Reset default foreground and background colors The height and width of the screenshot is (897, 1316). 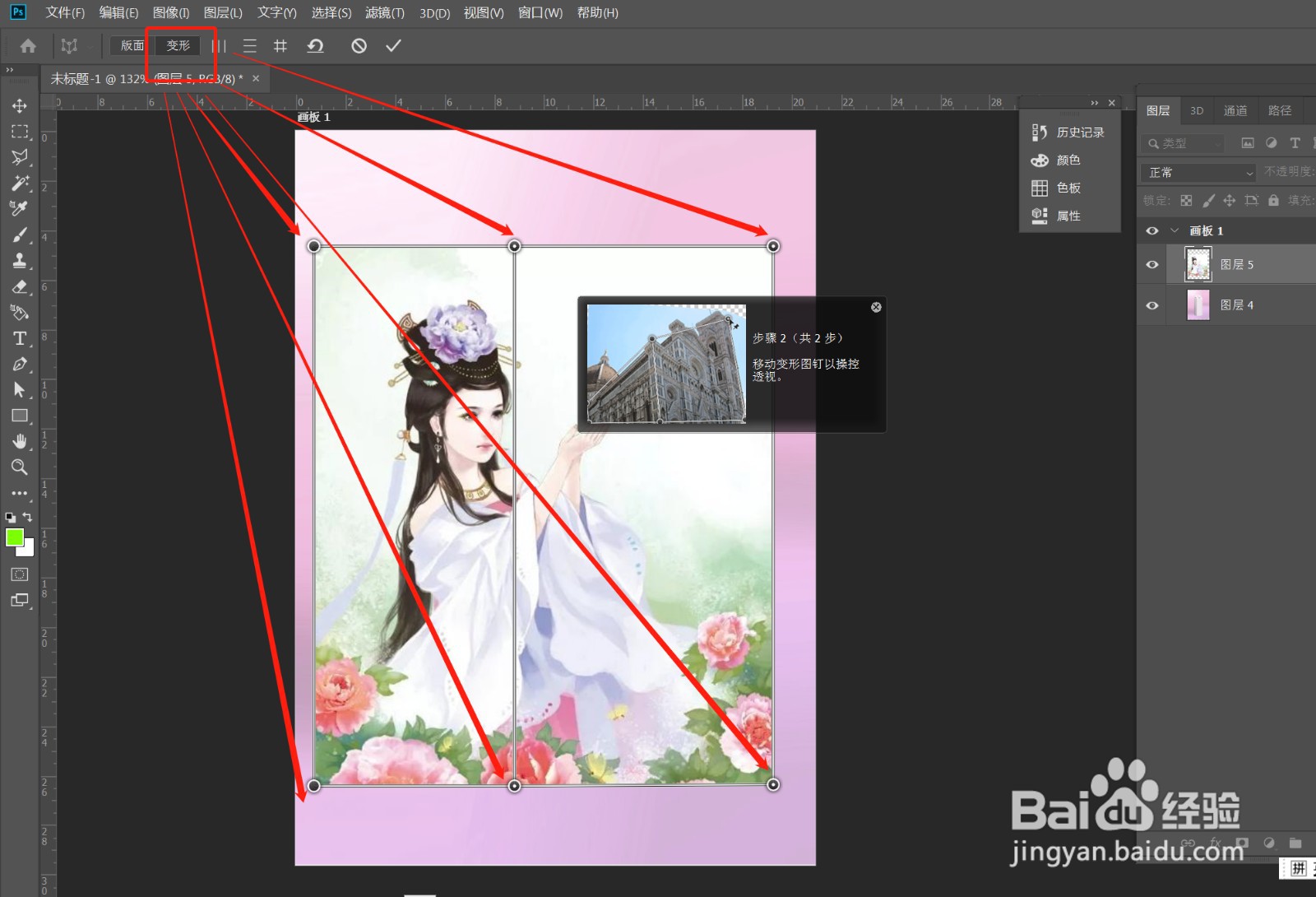coord(11,518)
